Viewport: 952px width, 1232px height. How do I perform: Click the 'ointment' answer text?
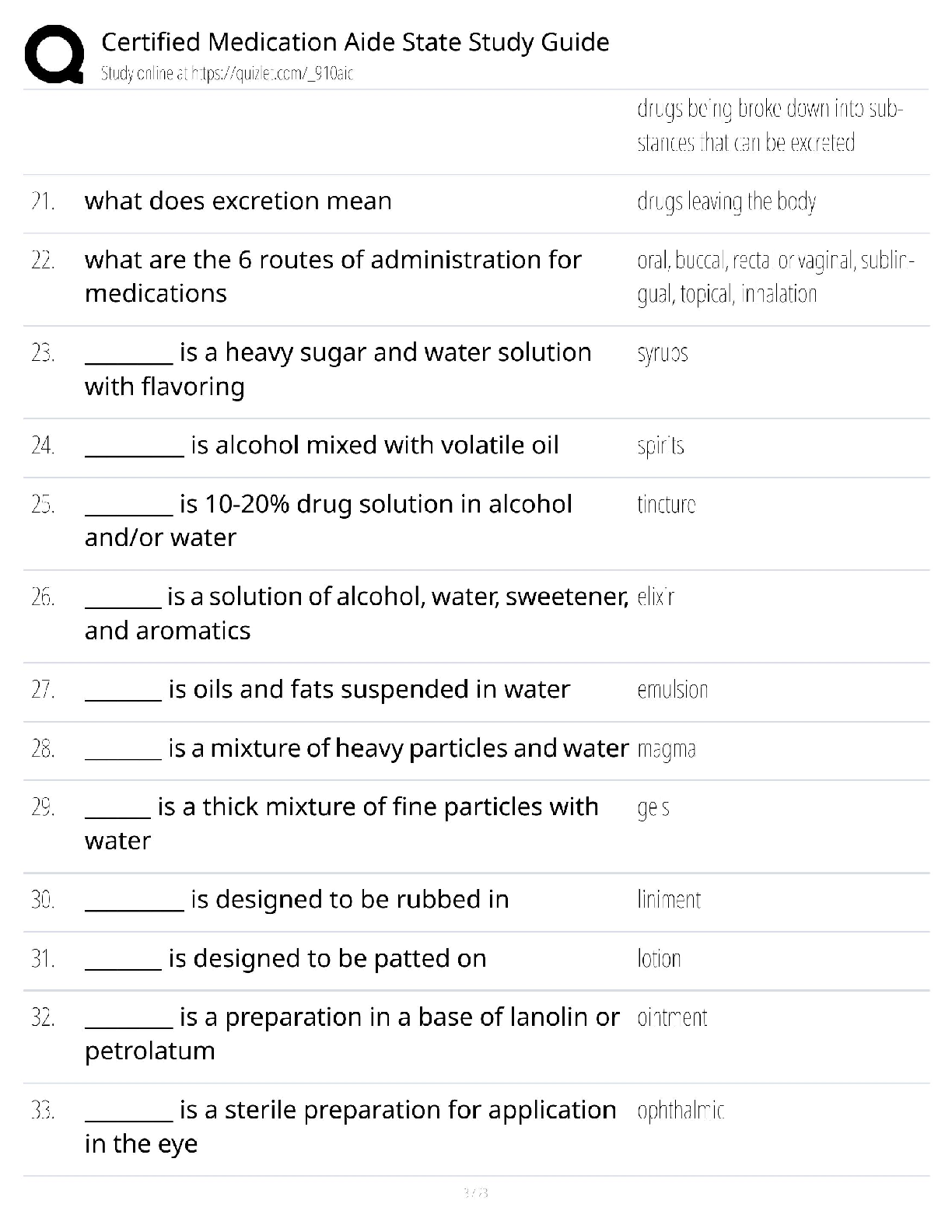coord(673,1017)
